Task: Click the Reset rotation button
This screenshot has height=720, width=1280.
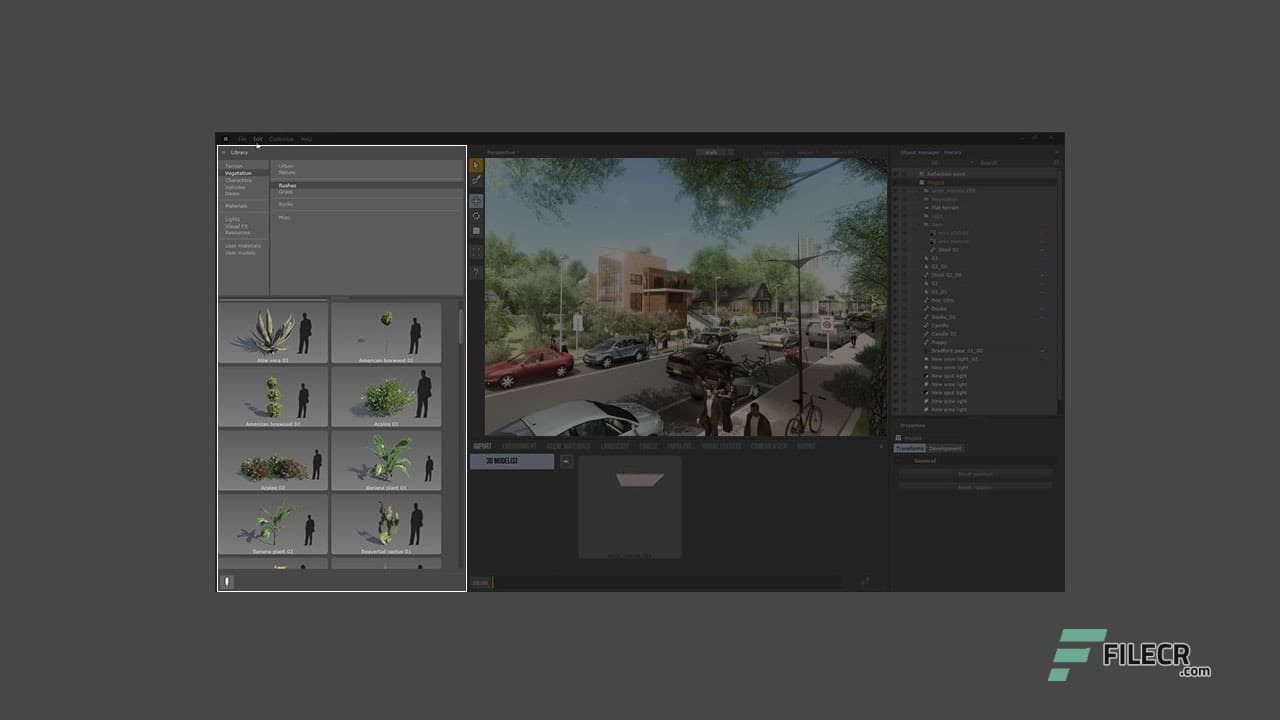Action: pos(975,487)
